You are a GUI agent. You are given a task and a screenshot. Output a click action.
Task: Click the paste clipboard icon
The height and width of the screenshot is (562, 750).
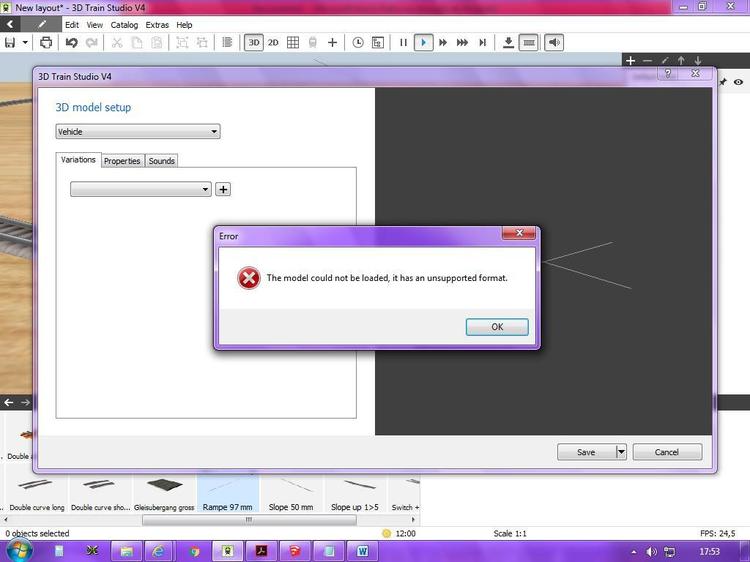(x=156, y=43)
